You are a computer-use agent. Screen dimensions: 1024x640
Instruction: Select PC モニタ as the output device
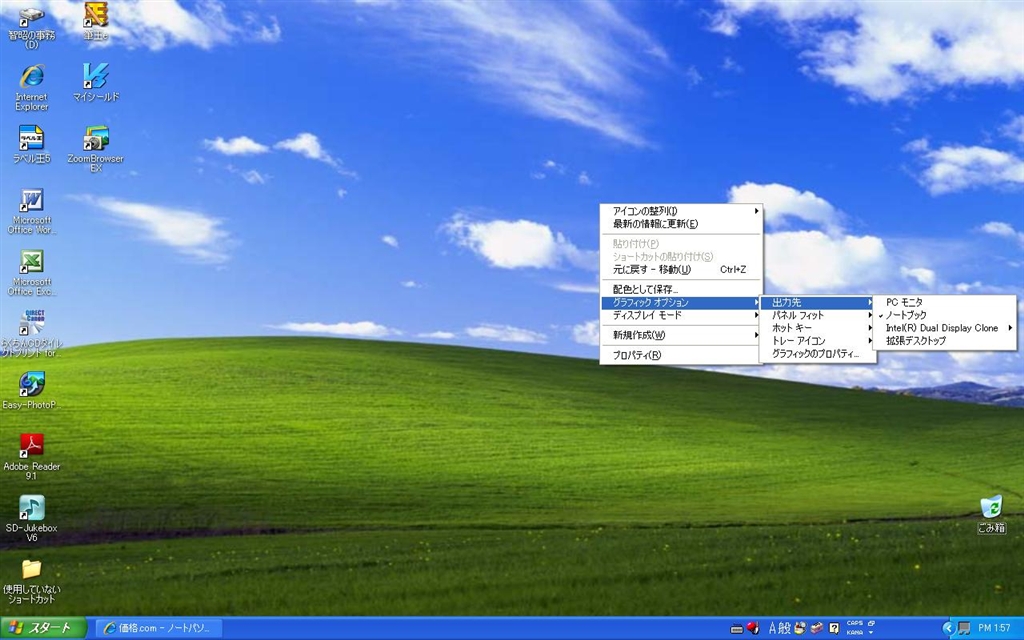944,302
